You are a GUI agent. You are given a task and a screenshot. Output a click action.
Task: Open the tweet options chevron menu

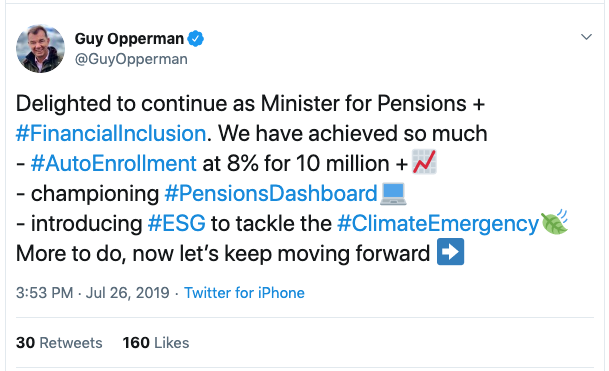[x=586, y=37]
